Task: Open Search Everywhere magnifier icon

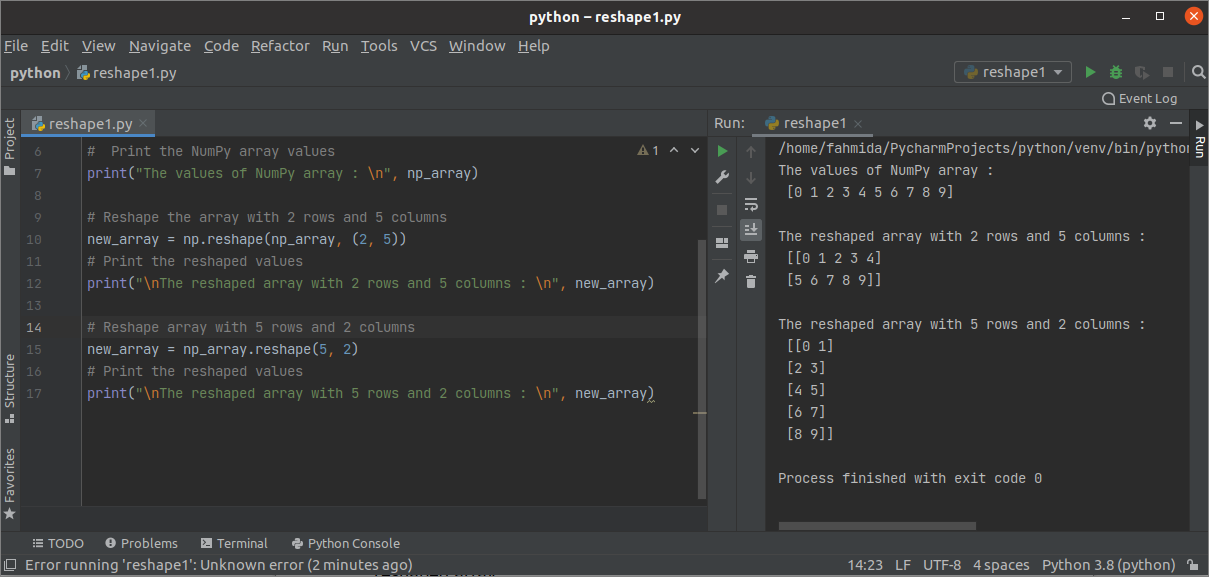Action: [1198, 72]
